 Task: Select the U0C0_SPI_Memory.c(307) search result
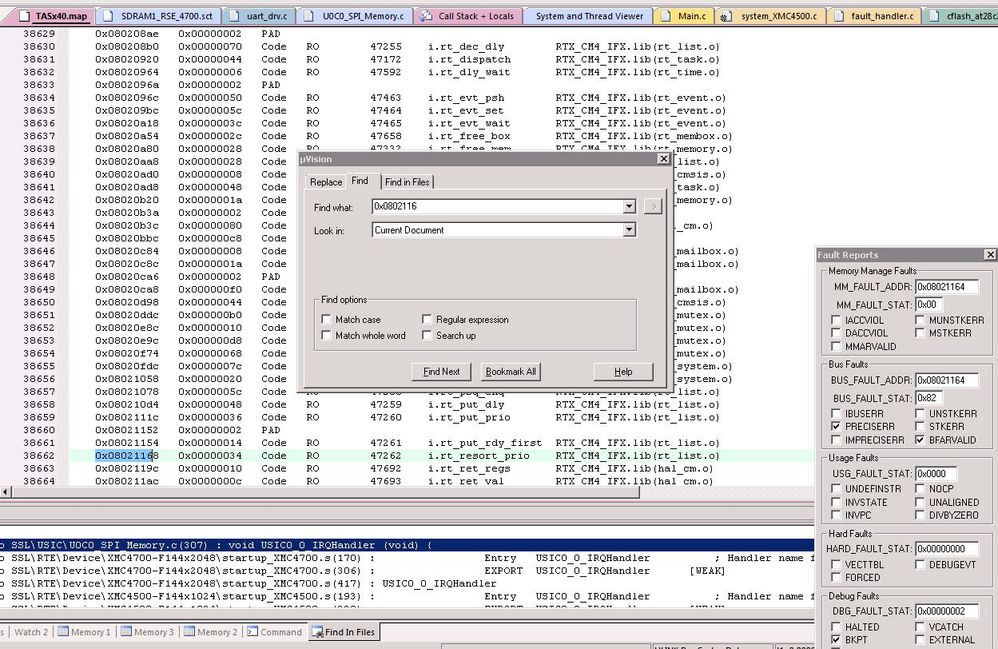coord(407,545)
